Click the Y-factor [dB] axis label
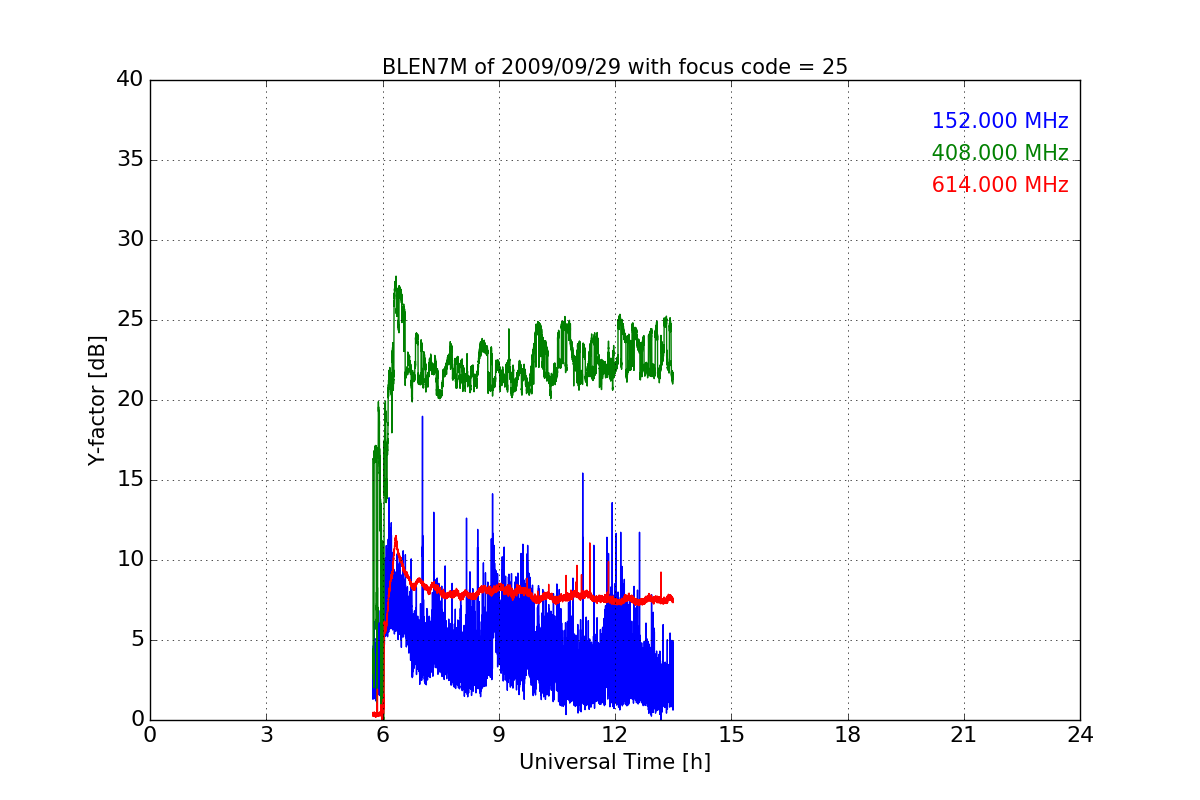Viewport: 1200px width, 800px height. point(97,400)
